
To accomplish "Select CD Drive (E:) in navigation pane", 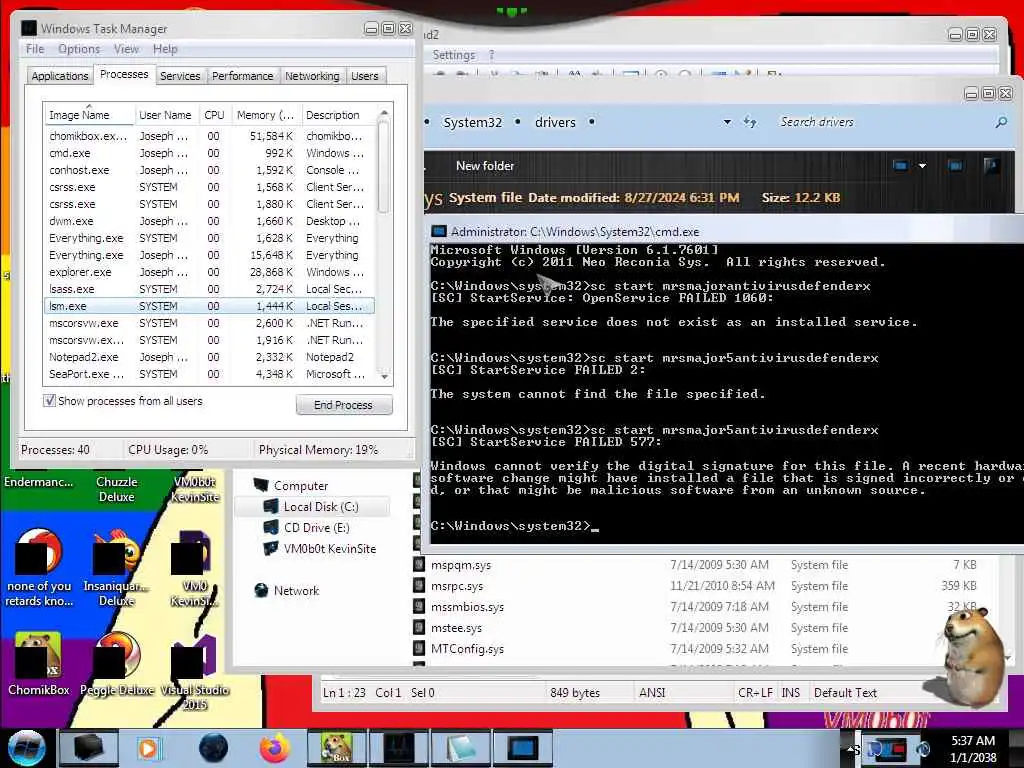I will point(306,528).
